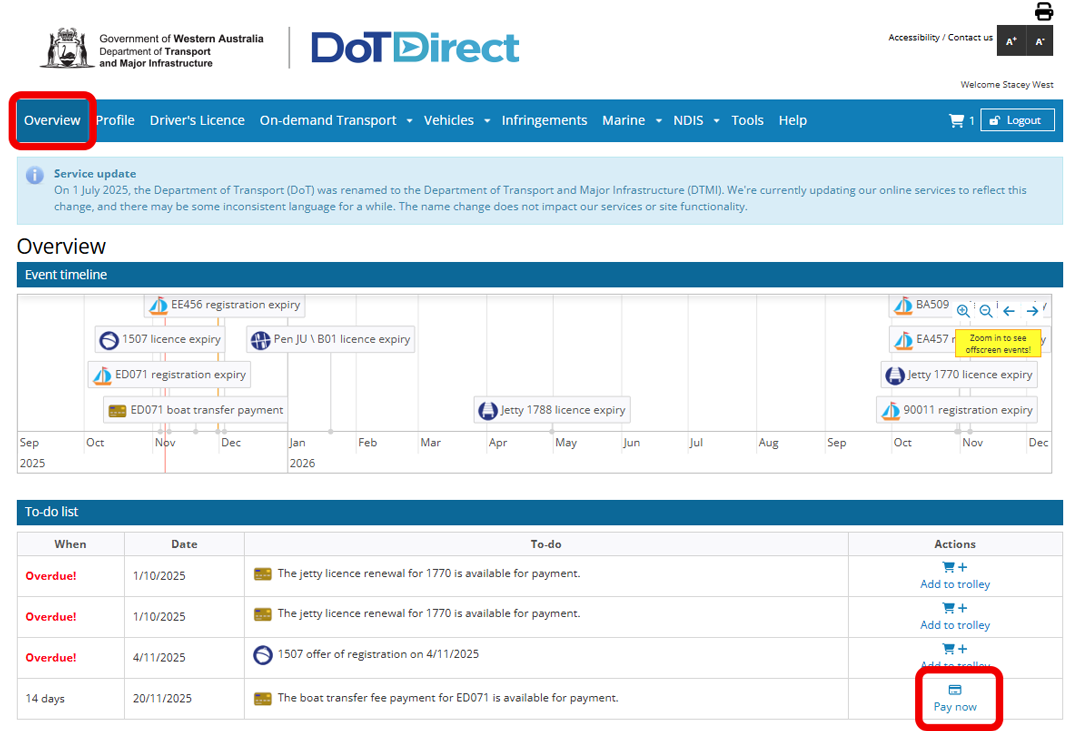Click Government of Western Australia crest
Viewport: 1080px width, 731px height.
pyautogui.click(x=67, y=48)
